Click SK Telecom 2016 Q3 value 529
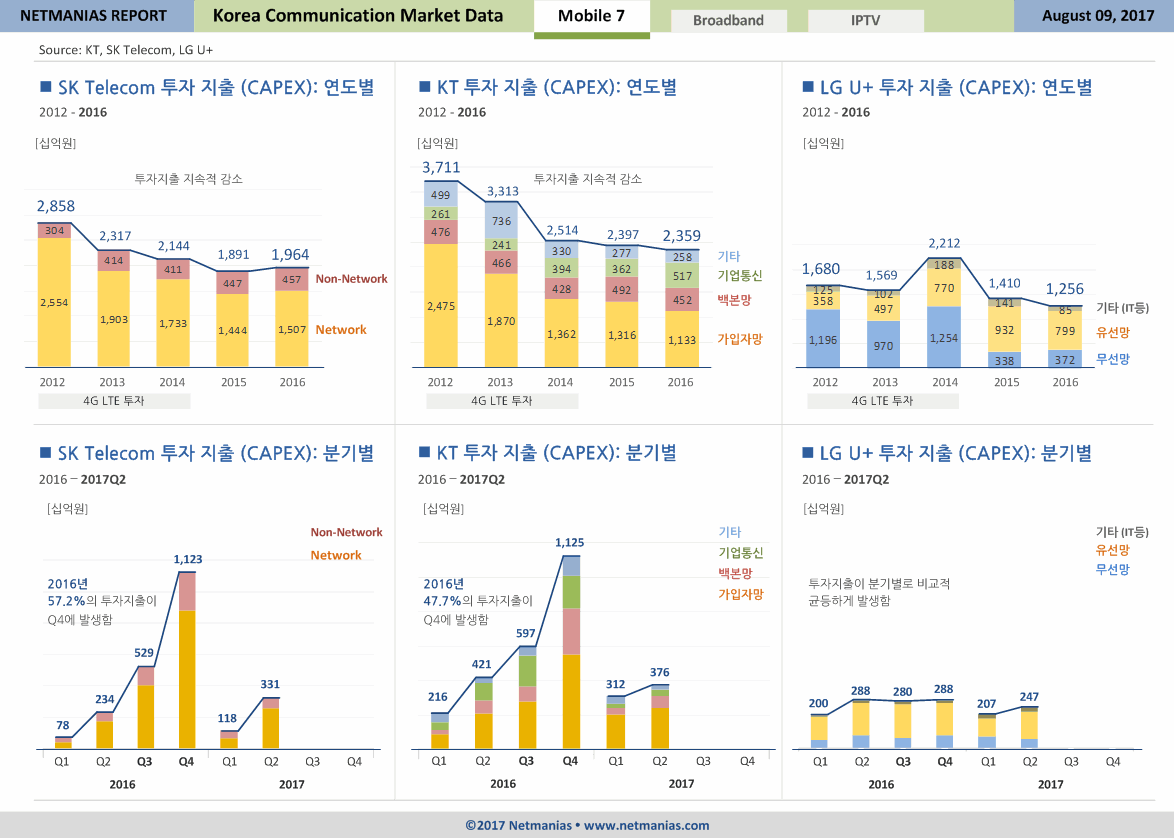 click(x=144, y=653)
